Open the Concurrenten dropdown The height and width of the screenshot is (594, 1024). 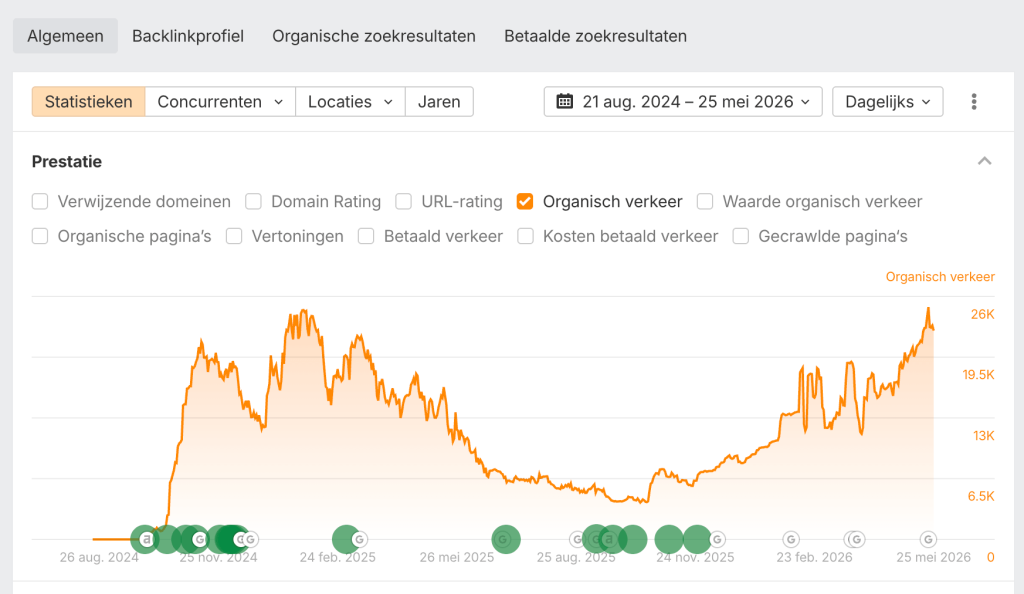coord(220,102)
